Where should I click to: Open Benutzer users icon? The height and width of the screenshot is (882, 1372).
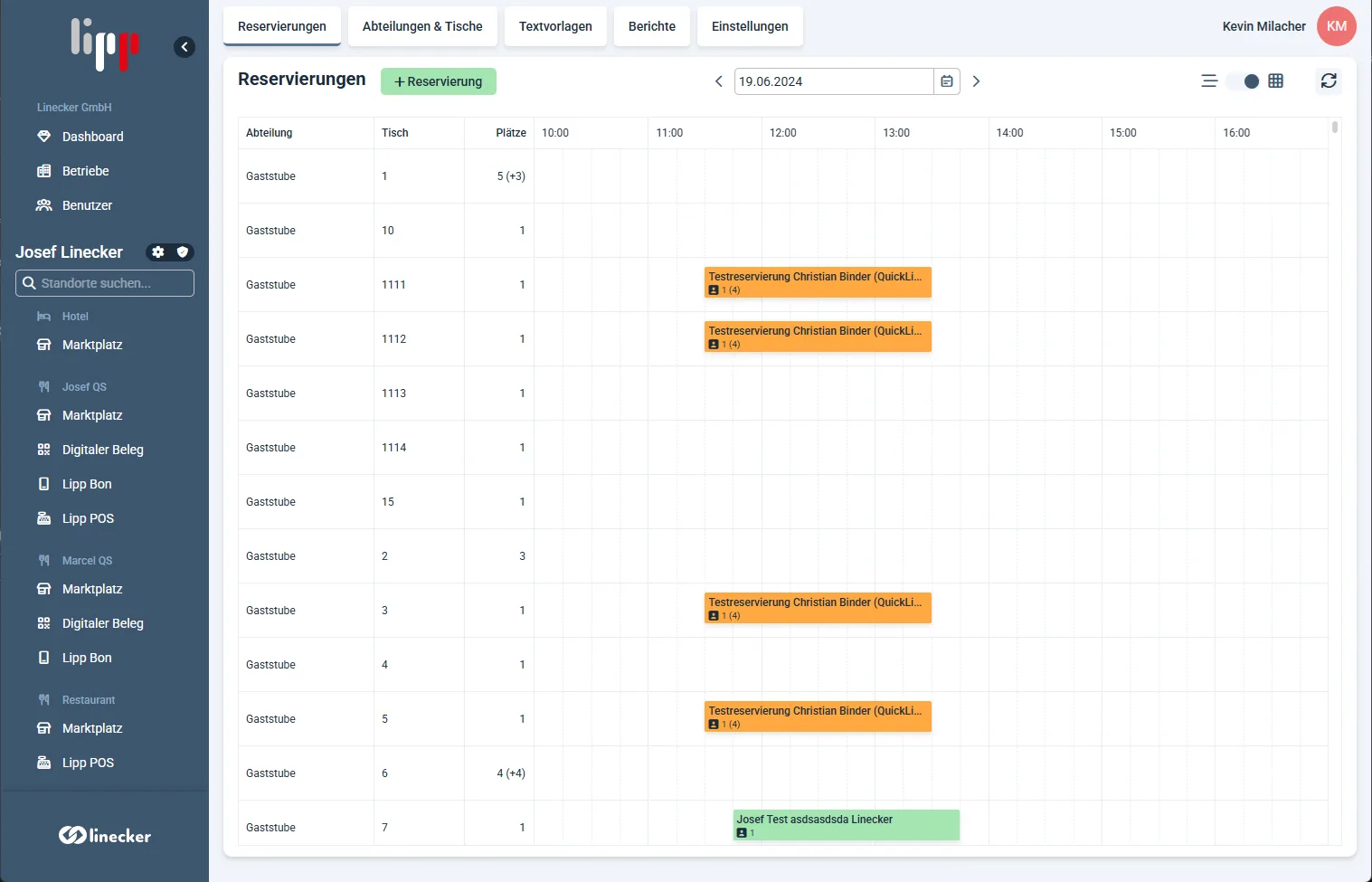point(43,205)
